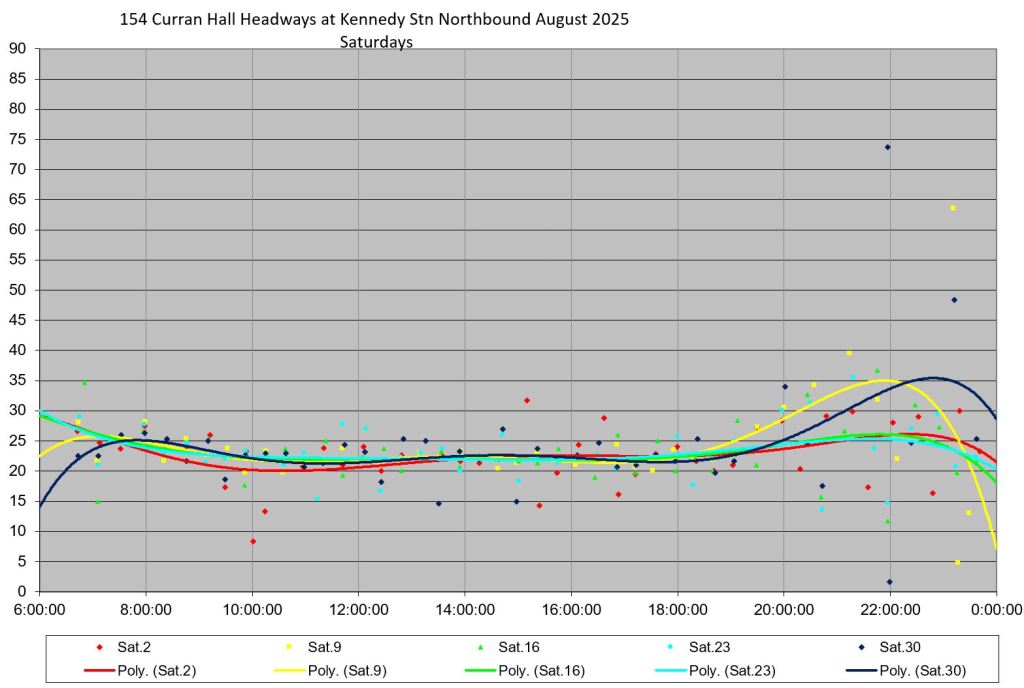Click the 12:00:00 label on the time axis

(x=359, y=608)
